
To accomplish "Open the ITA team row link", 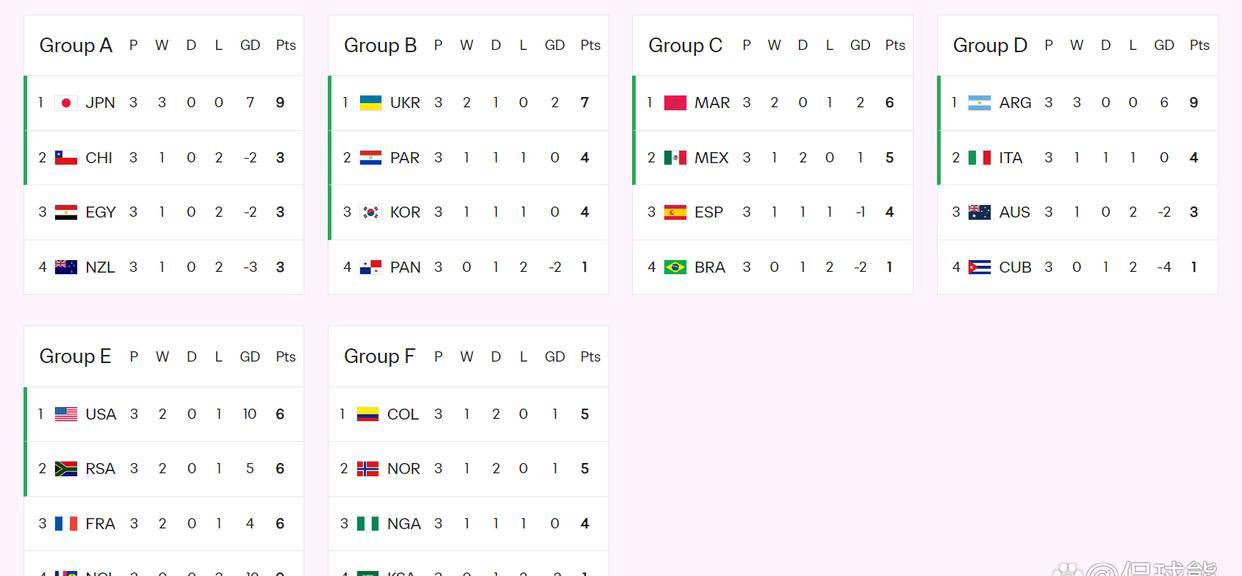I will 1010,158.
